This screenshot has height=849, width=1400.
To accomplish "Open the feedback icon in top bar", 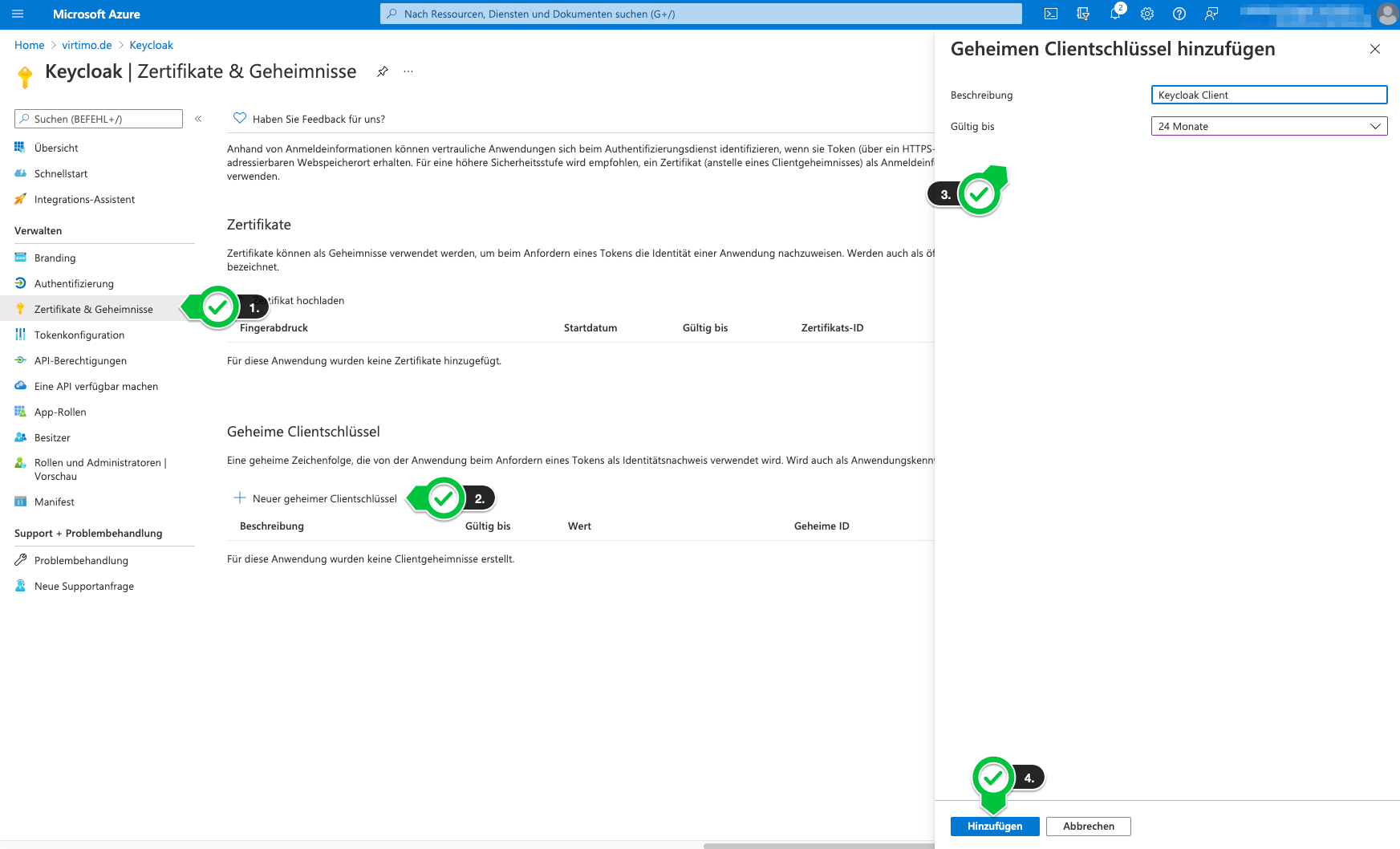I will [1211, 14].
